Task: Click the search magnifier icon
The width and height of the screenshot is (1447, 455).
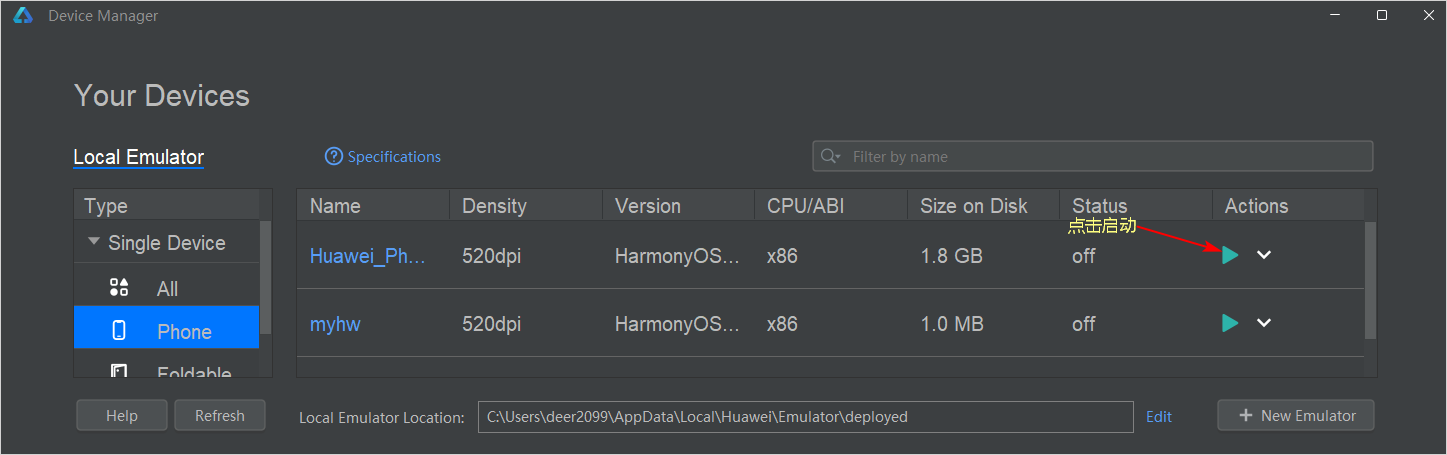Action: click(x=830, y=157)
